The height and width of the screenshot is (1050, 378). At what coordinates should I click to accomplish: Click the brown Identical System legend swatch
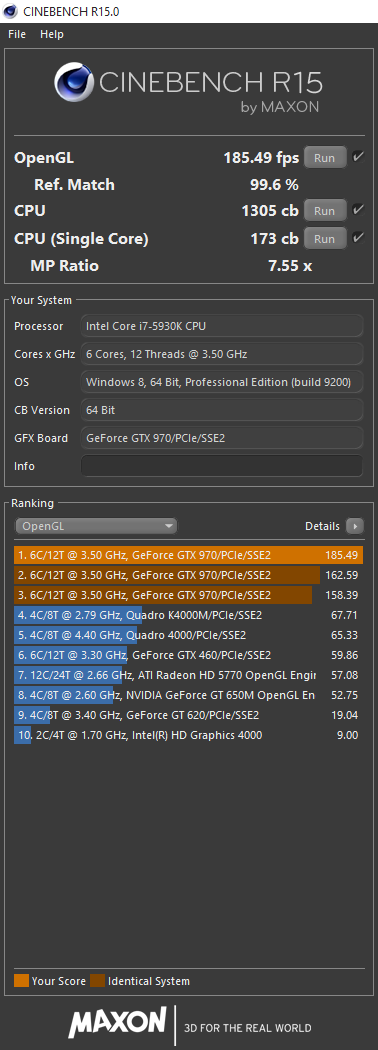point(98,981)
